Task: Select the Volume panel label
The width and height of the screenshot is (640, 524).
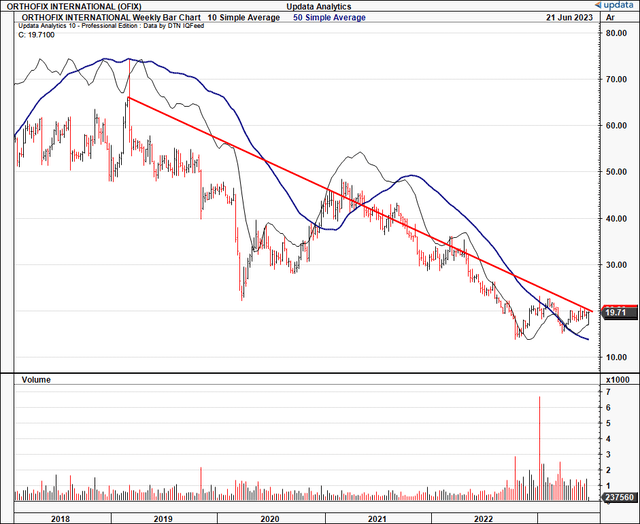Action: (x=35, y=380)
